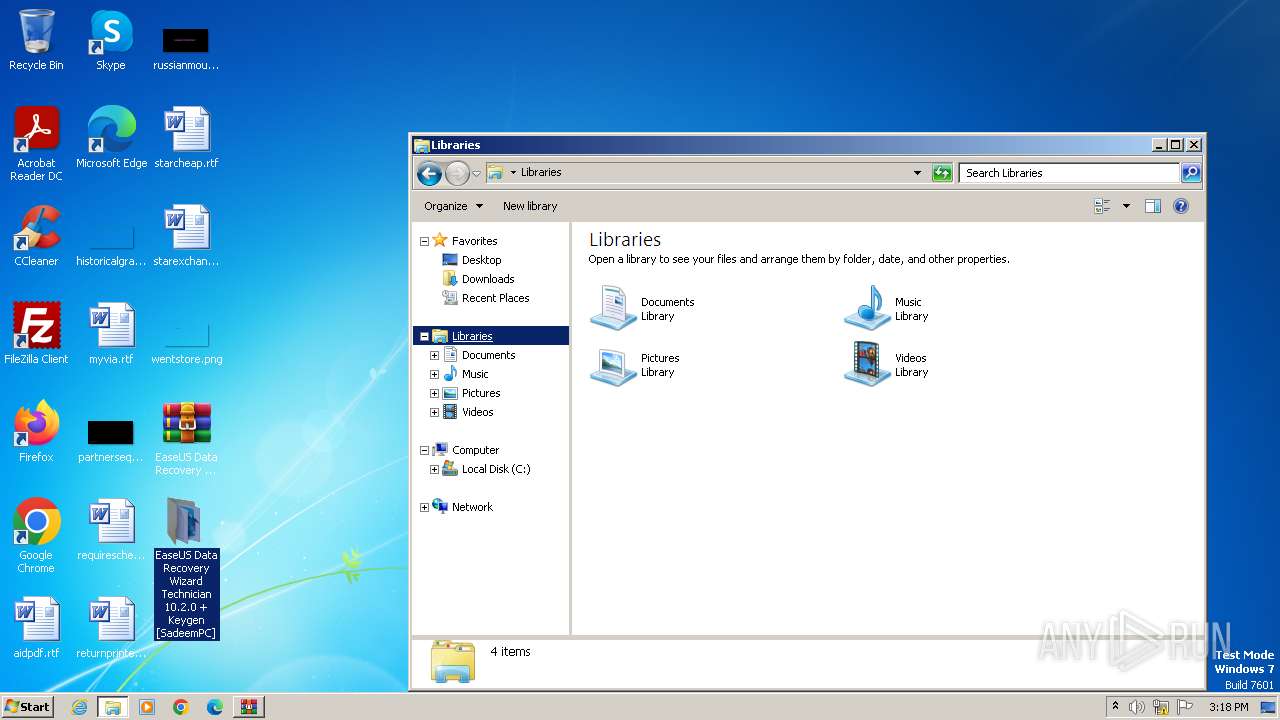Select the Skype desktop shortcut
This screenshot has height=720, width=1280.
click(111, 41)
